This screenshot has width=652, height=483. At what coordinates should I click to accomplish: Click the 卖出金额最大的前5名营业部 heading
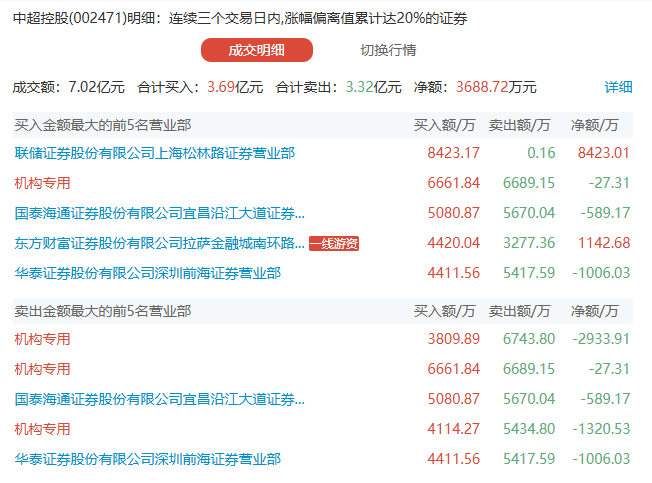103,311
